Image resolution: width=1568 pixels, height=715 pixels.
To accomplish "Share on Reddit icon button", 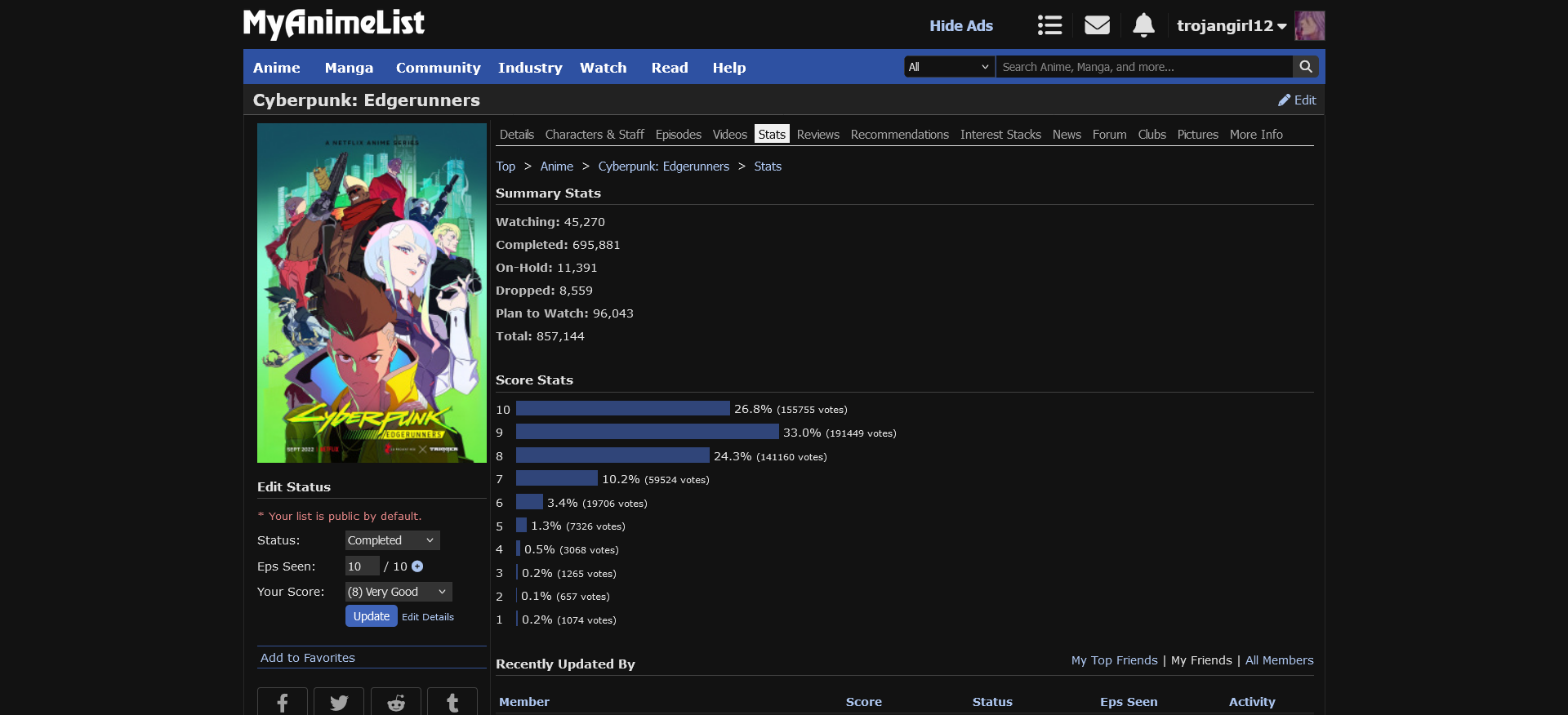I will pyautogui.click(x=396, y=701).
